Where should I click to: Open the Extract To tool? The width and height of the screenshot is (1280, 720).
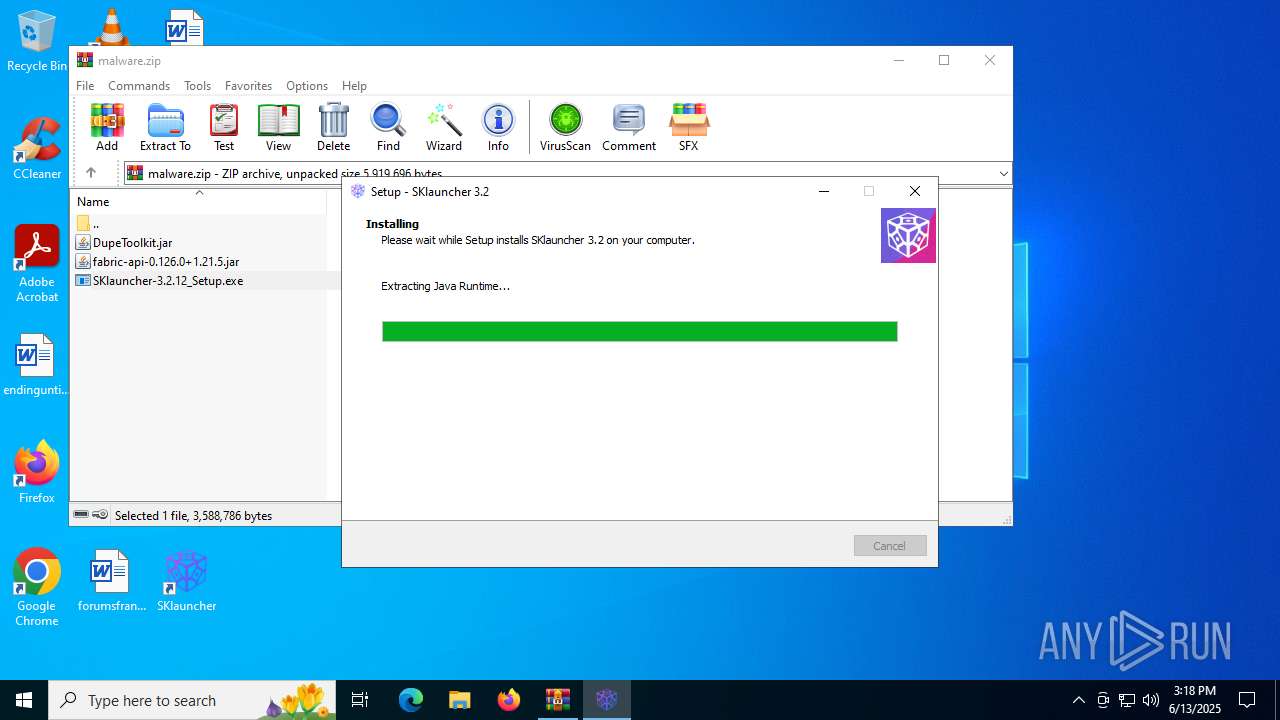tap(165, 127)
